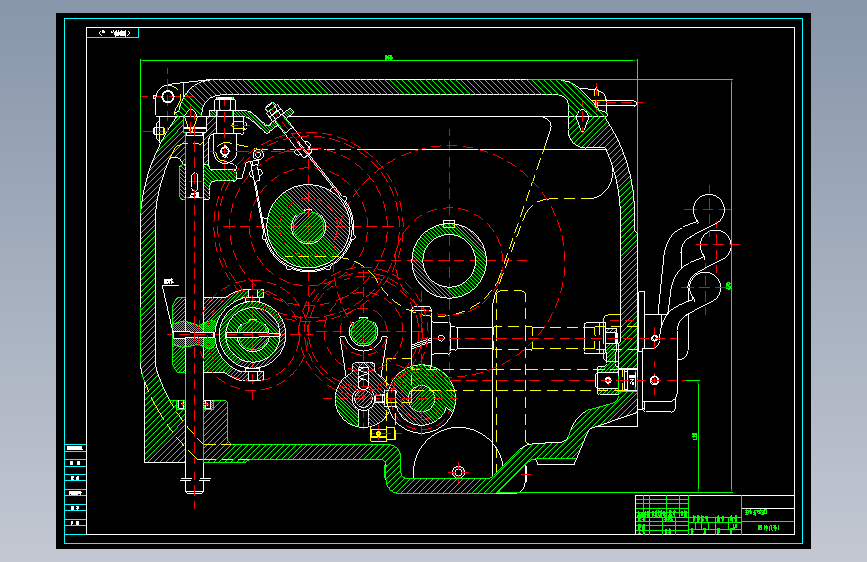Viewport: 867px width, 562px height.
Task: Click the hatched ring shaft in the center
Action: pos(449,259)
